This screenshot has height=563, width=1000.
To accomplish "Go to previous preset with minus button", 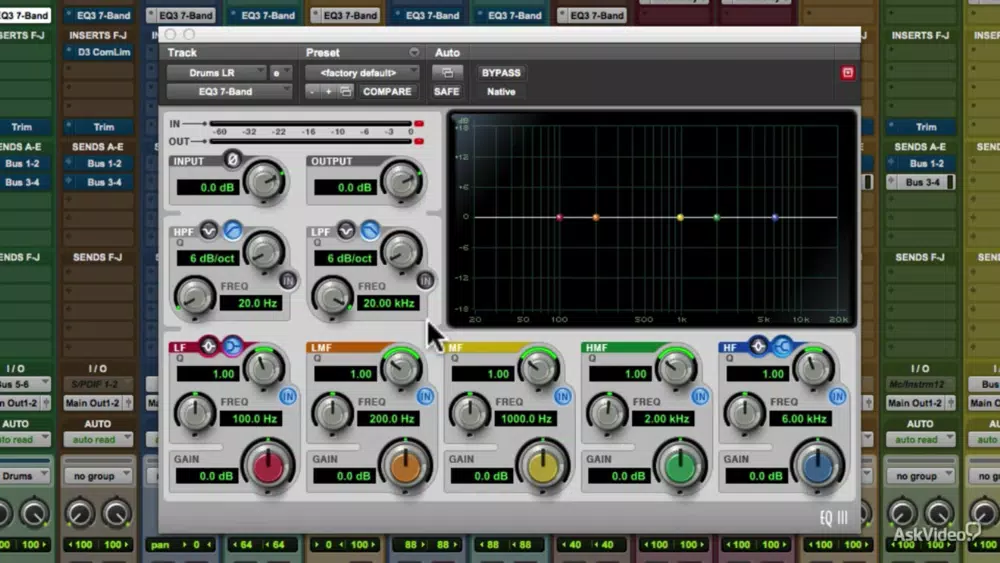I will point(312,92).
